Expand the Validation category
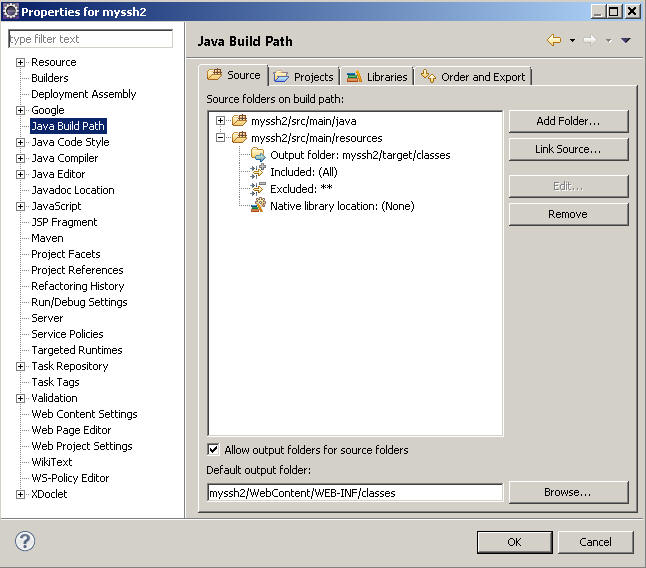The image size is (646, 568). pos(20,398)
